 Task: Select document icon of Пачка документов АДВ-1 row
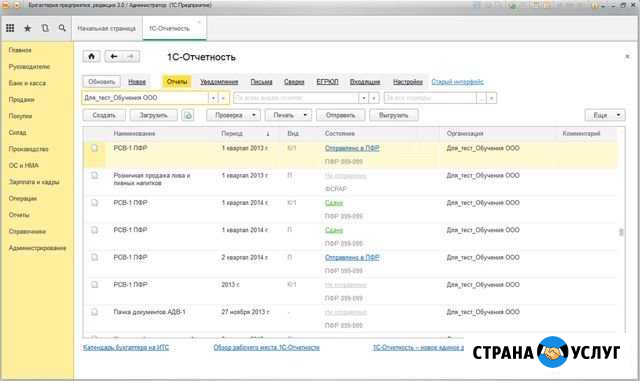point(94,312)
